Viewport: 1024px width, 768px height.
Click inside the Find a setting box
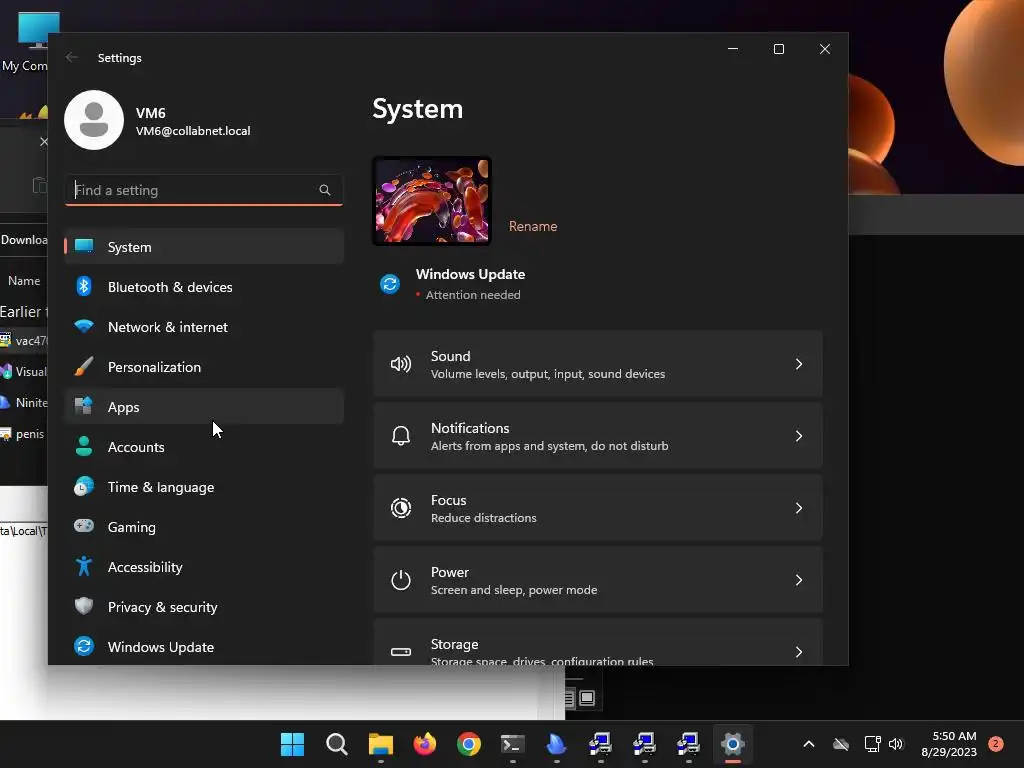[x=204, y=190]
